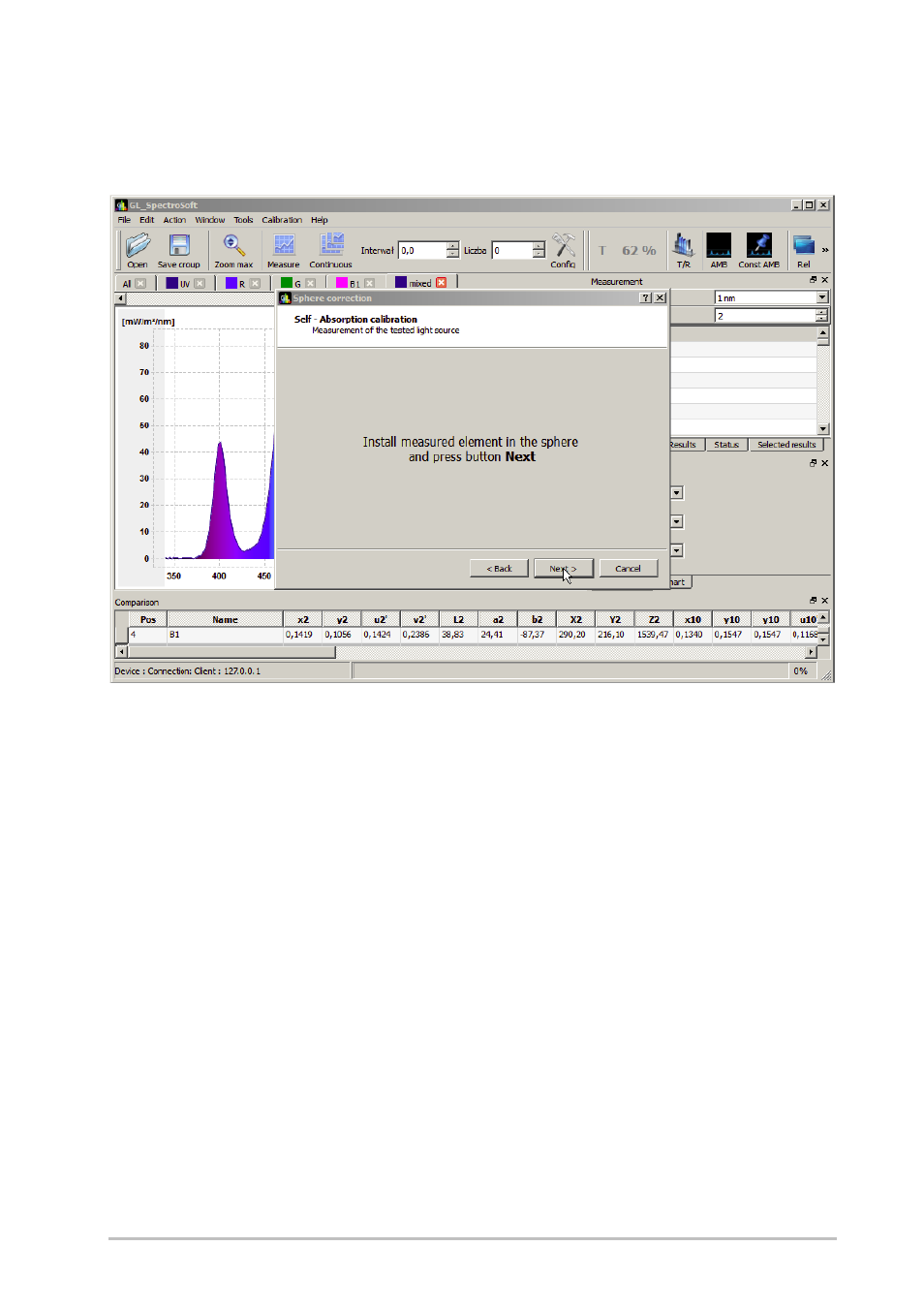This screenshot has width=924, height=1308.
Task: Open a file with the Open icon
Action: pos(138,250)
